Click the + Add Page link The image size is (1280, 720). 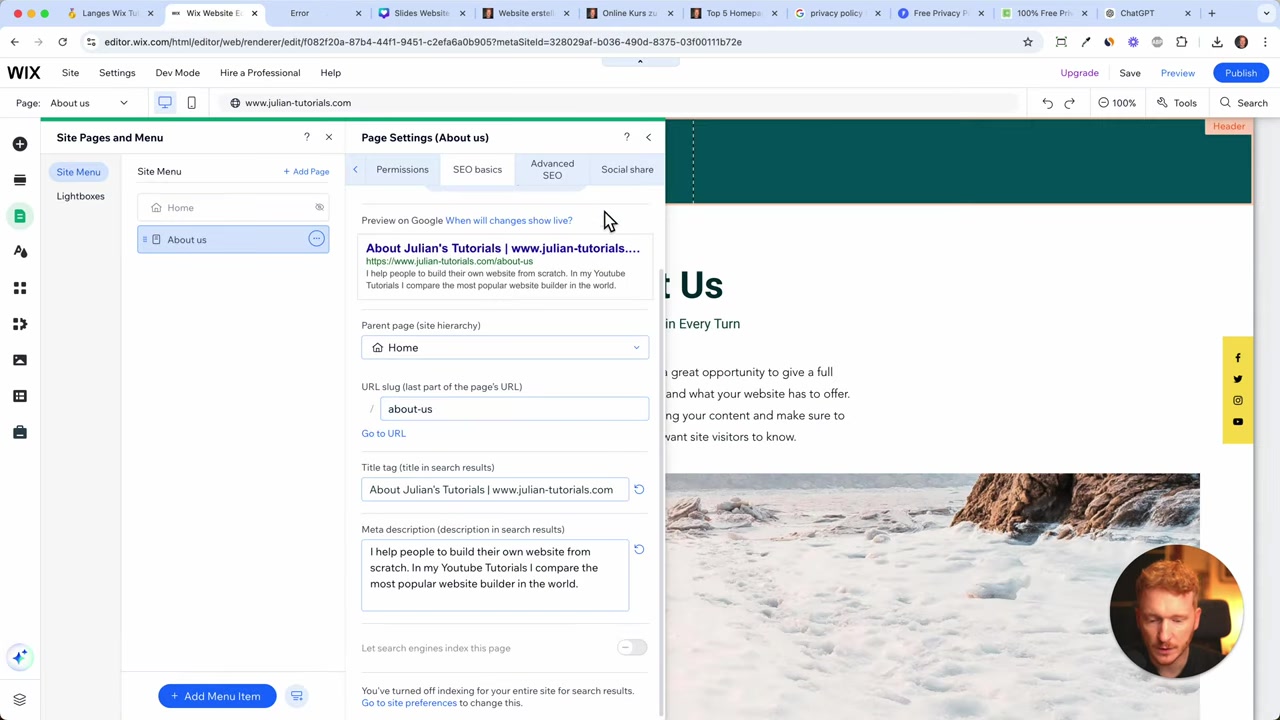tap(306, 172)
